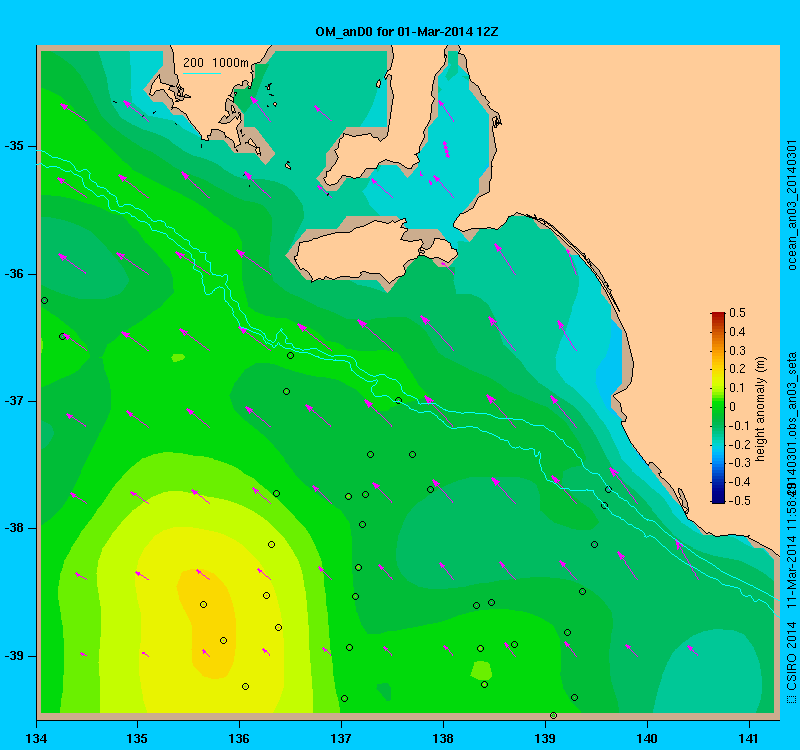Click the observation circle near 134, -36.2
The width and height of the screenshot is (800, 750).
tap(44, 301)
